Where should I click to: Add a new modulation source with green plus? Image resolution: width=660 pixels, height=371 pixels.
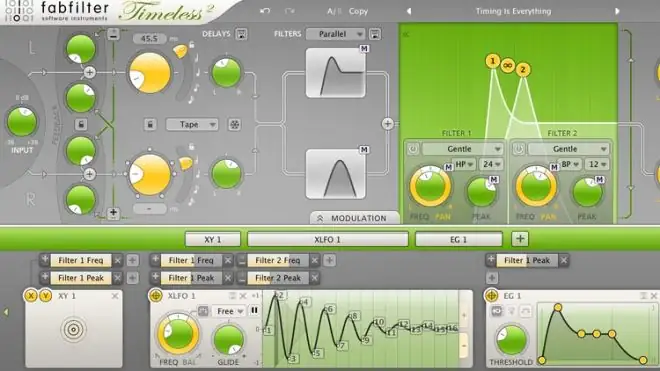520,239
